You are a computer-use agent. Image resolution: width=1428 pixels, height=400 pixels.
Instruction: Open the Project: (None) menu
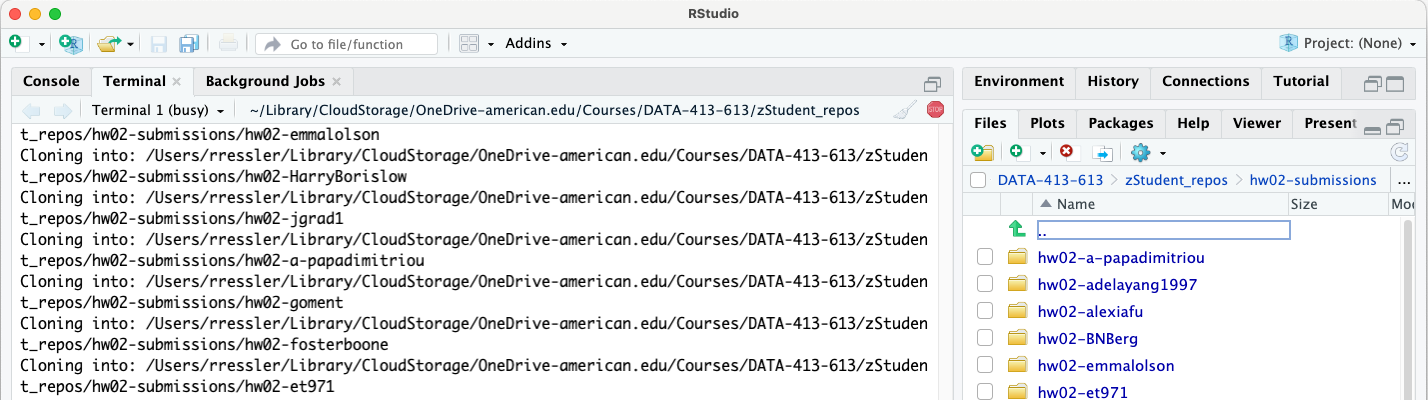click(x=1348, y=43)
